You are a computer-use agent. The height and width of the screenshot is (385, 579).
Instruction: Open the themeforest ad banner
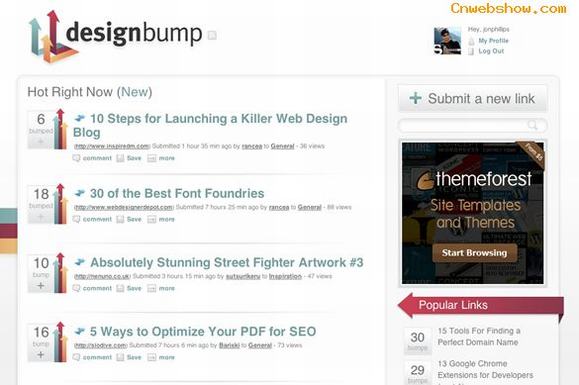pyautogui.click(x=473, y=213)
